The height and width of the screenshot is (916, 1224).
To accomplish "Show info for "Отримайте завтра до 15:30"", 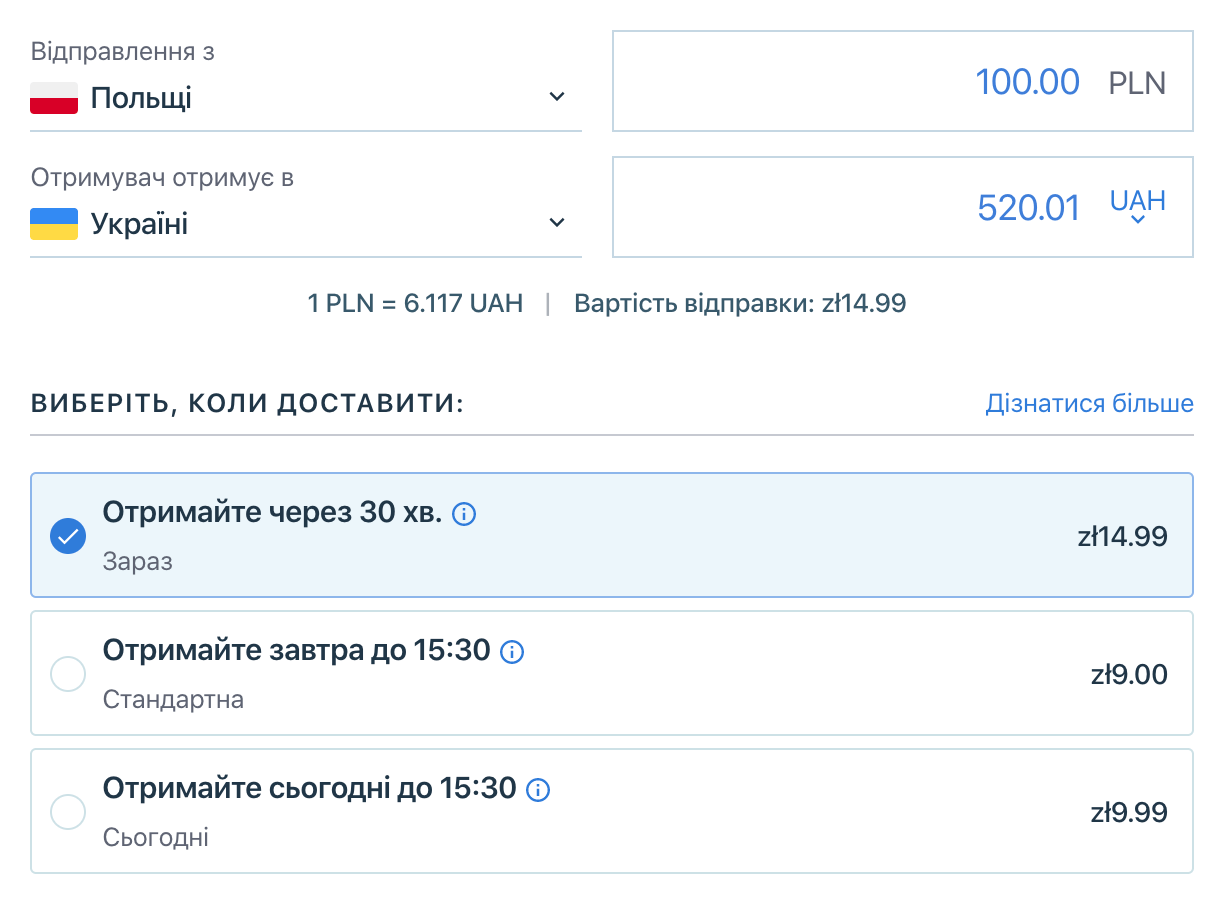I will [x=512, y=653].
